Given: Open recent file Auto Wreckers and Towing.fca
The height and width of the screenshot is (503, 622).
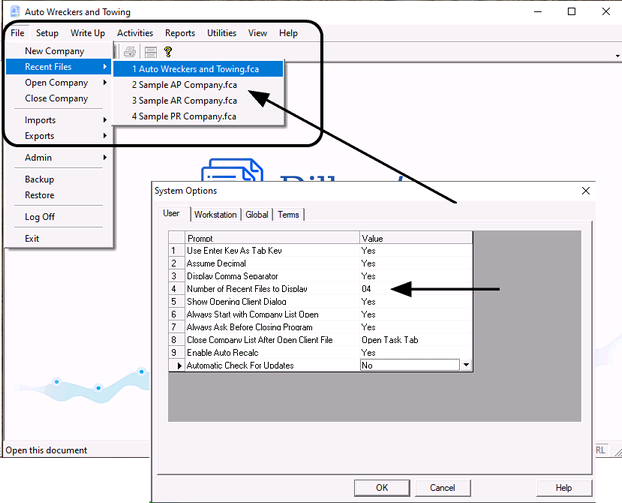Looking at the screenshot, I should tap(198, 69).
